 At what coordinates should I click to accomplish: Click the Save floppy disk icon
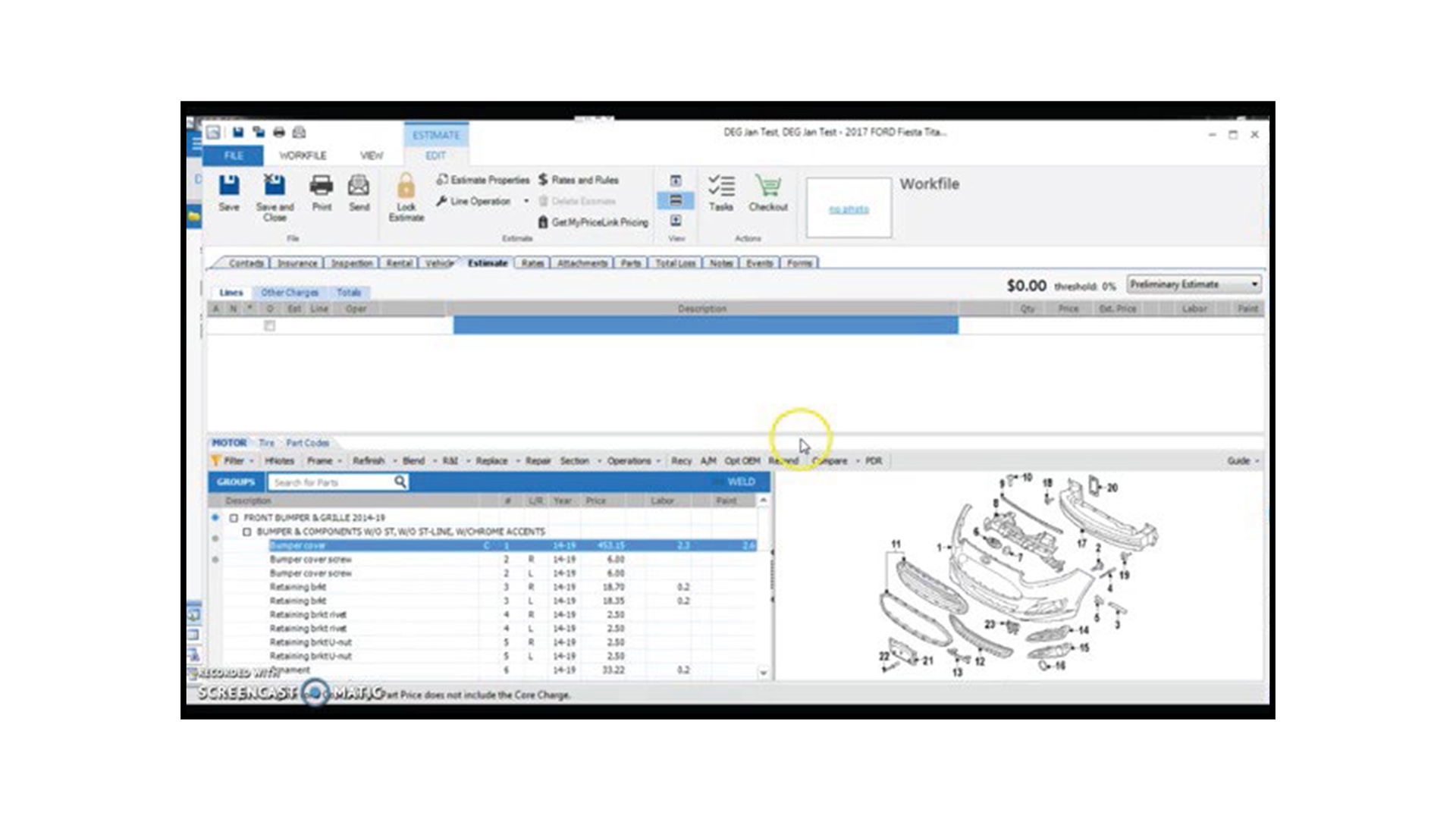tap(229, 186)
